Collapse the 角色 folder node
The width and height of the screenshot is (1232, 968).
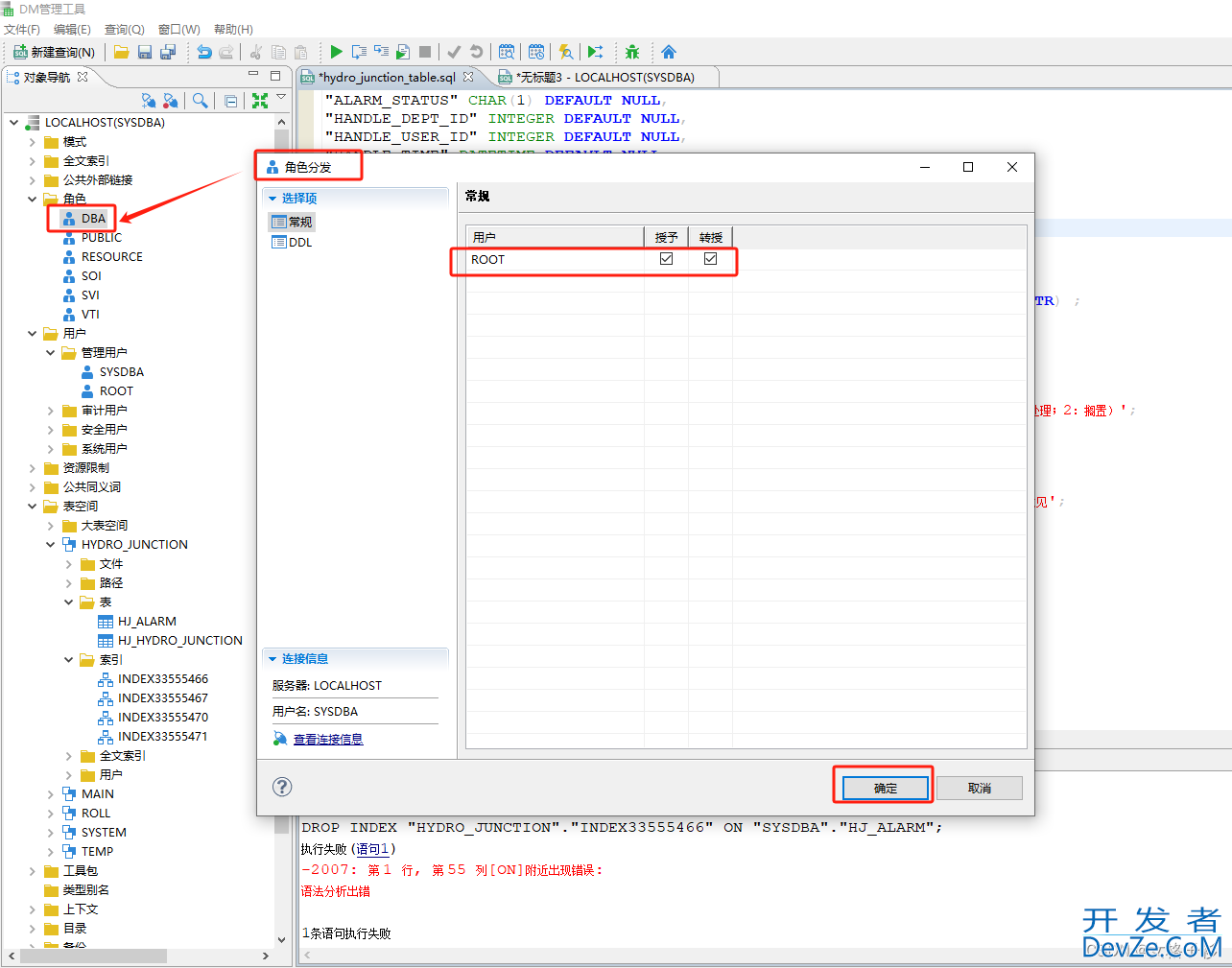[32, 200]
